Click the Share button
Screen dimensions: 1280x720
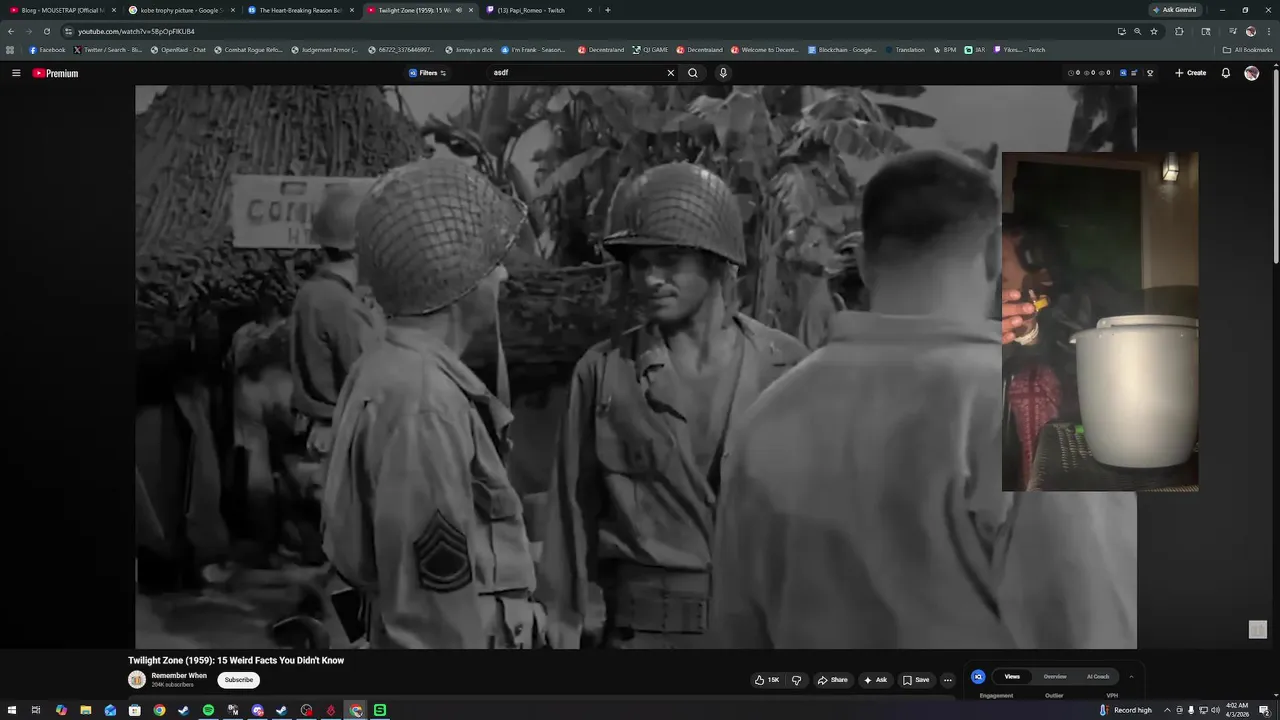(832, 680)
